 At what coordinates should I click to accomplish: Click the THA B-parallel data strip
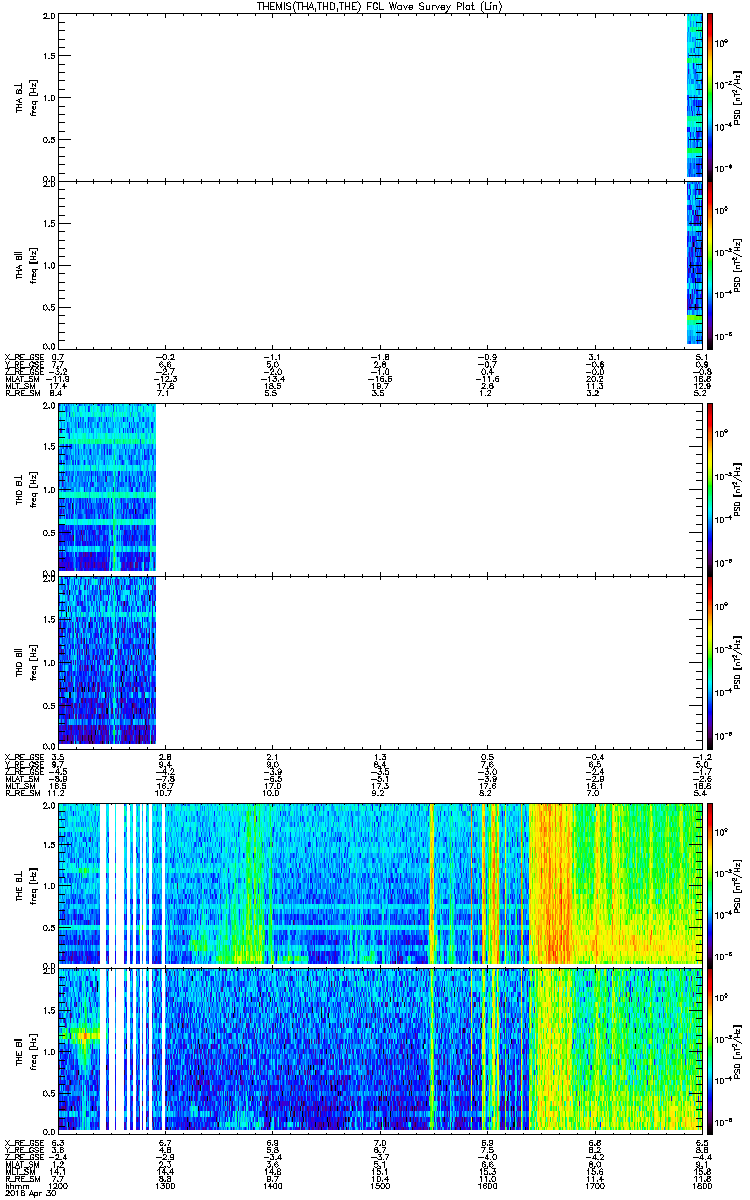coord(695,264)
